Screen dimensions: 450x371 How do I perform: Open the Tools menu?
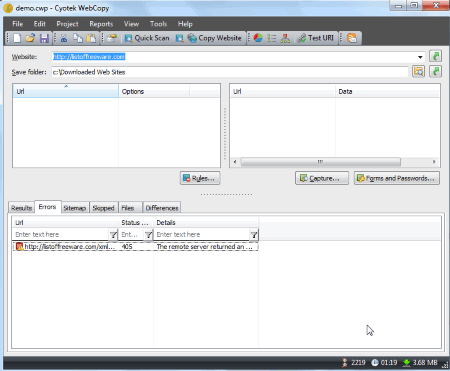point(158,24)
